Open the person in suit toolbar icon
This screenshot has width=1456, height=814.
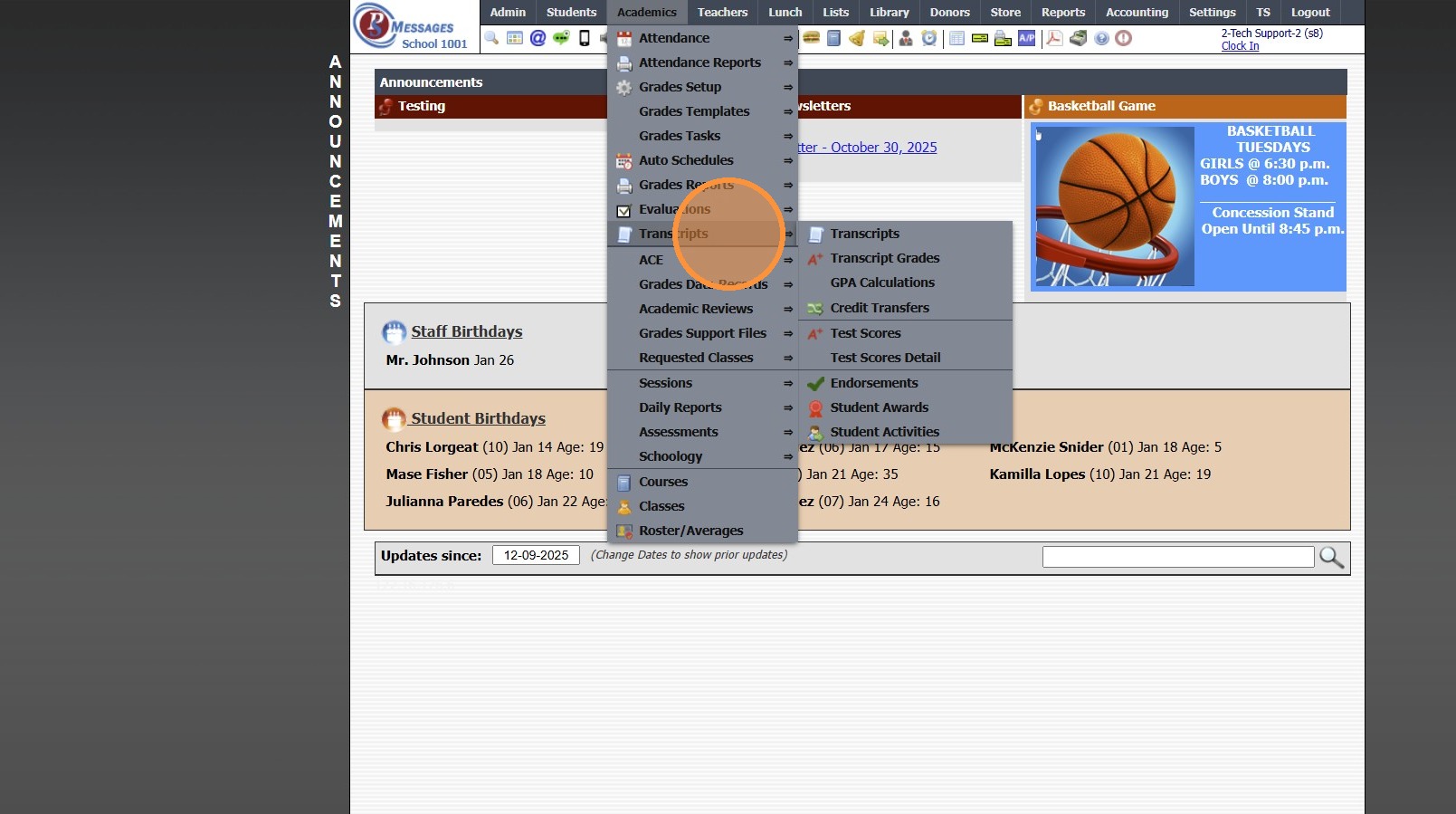[x=906, y=38]
